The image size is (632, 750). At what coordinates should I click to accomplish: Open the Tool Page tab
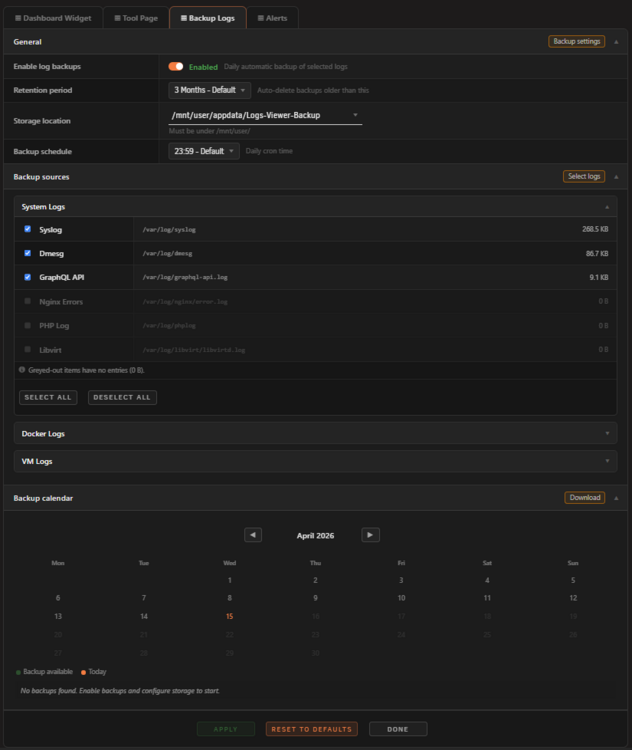pos(136,18)
